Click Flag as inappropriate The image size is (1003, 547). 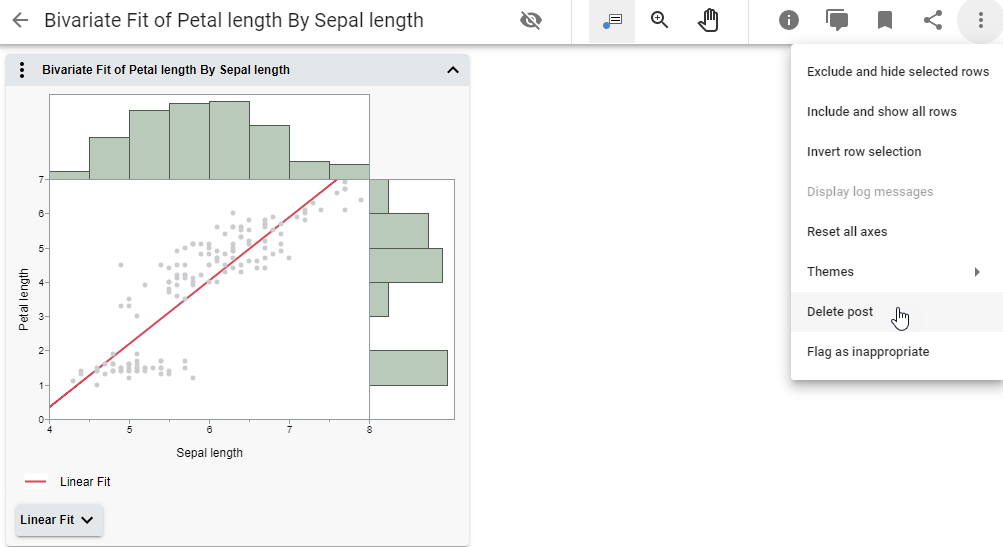(868, 352)
